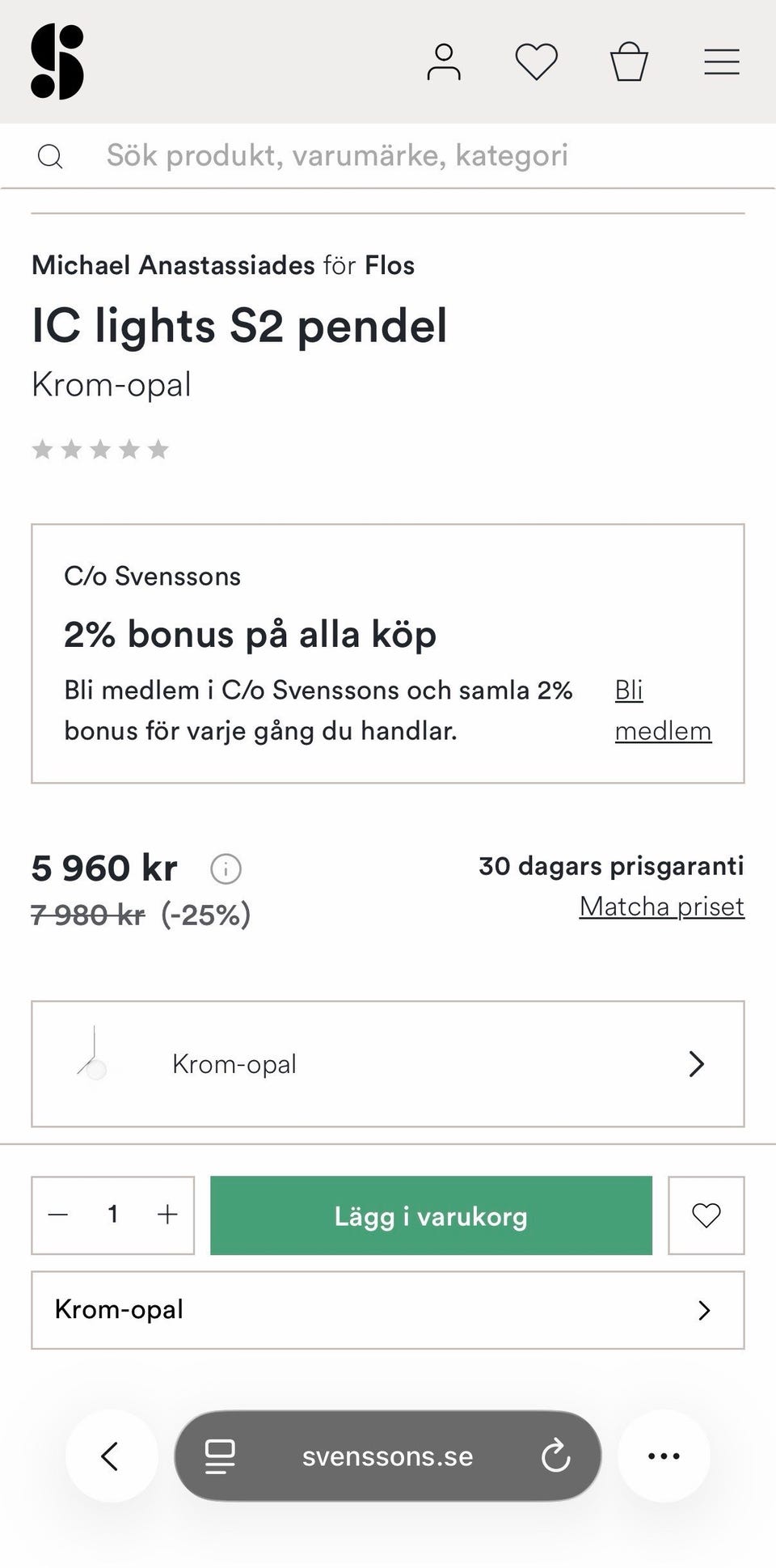
Task: Go back with browser back arrow
Action: (x=111, y=1456)
